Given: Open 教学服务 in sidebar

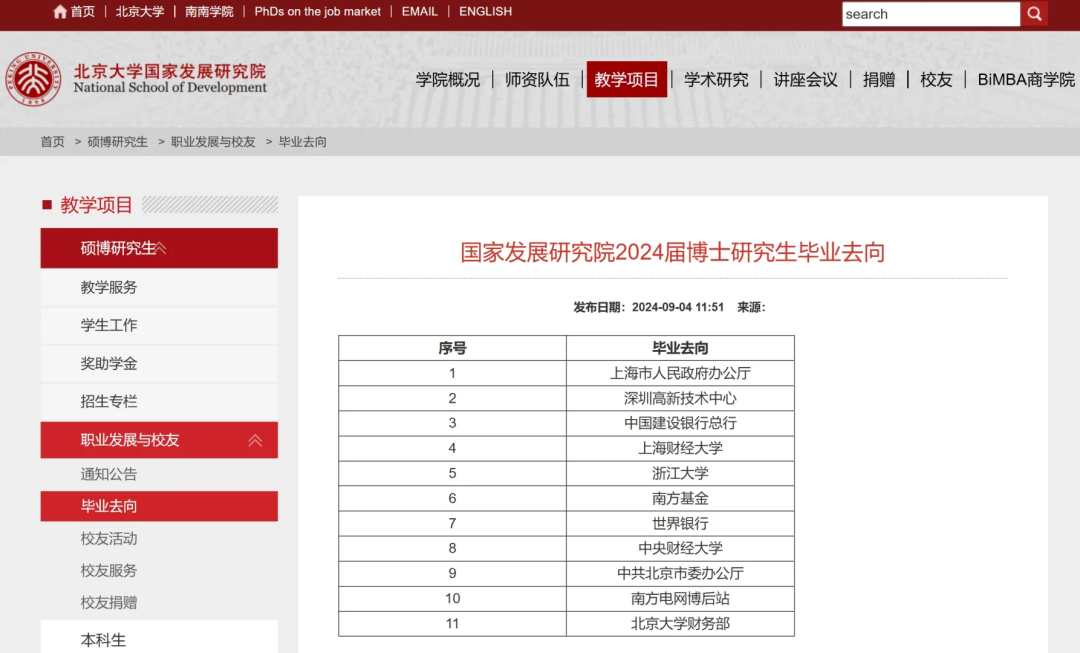Looking at the screenshot, I should (x=159, y=287).
